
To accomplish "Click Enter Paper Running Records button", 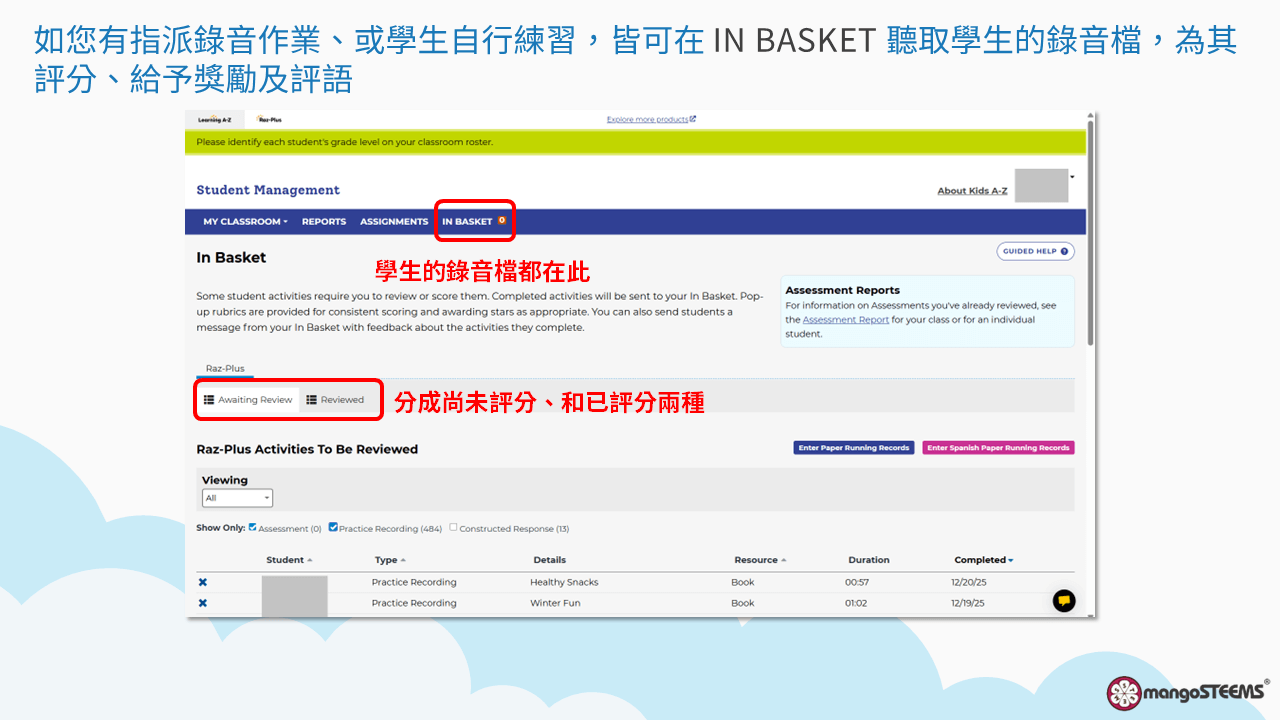I will point(854,448).
